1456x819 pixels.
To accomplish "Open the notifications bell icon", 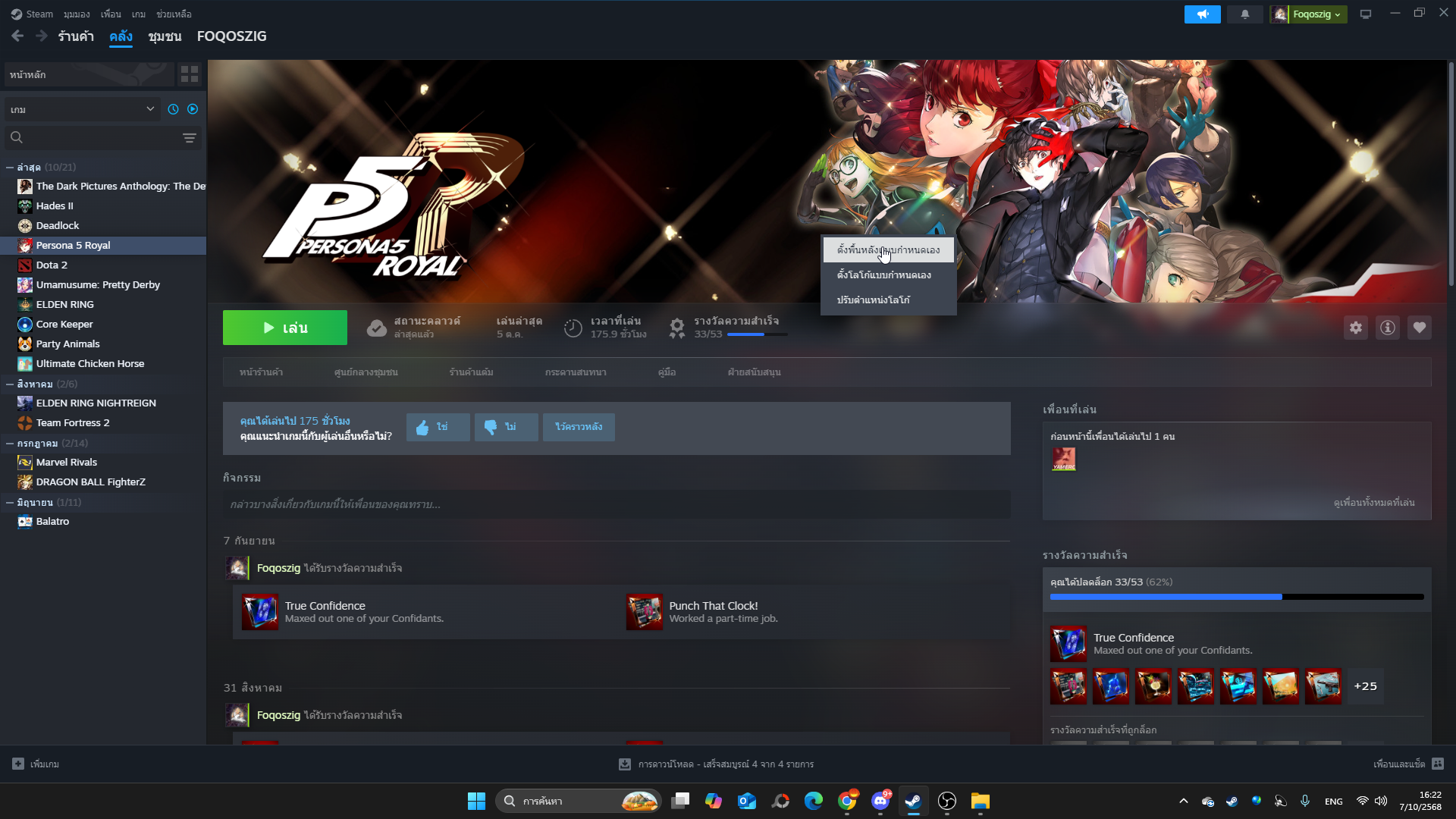I will click(x=1244, y=14).
